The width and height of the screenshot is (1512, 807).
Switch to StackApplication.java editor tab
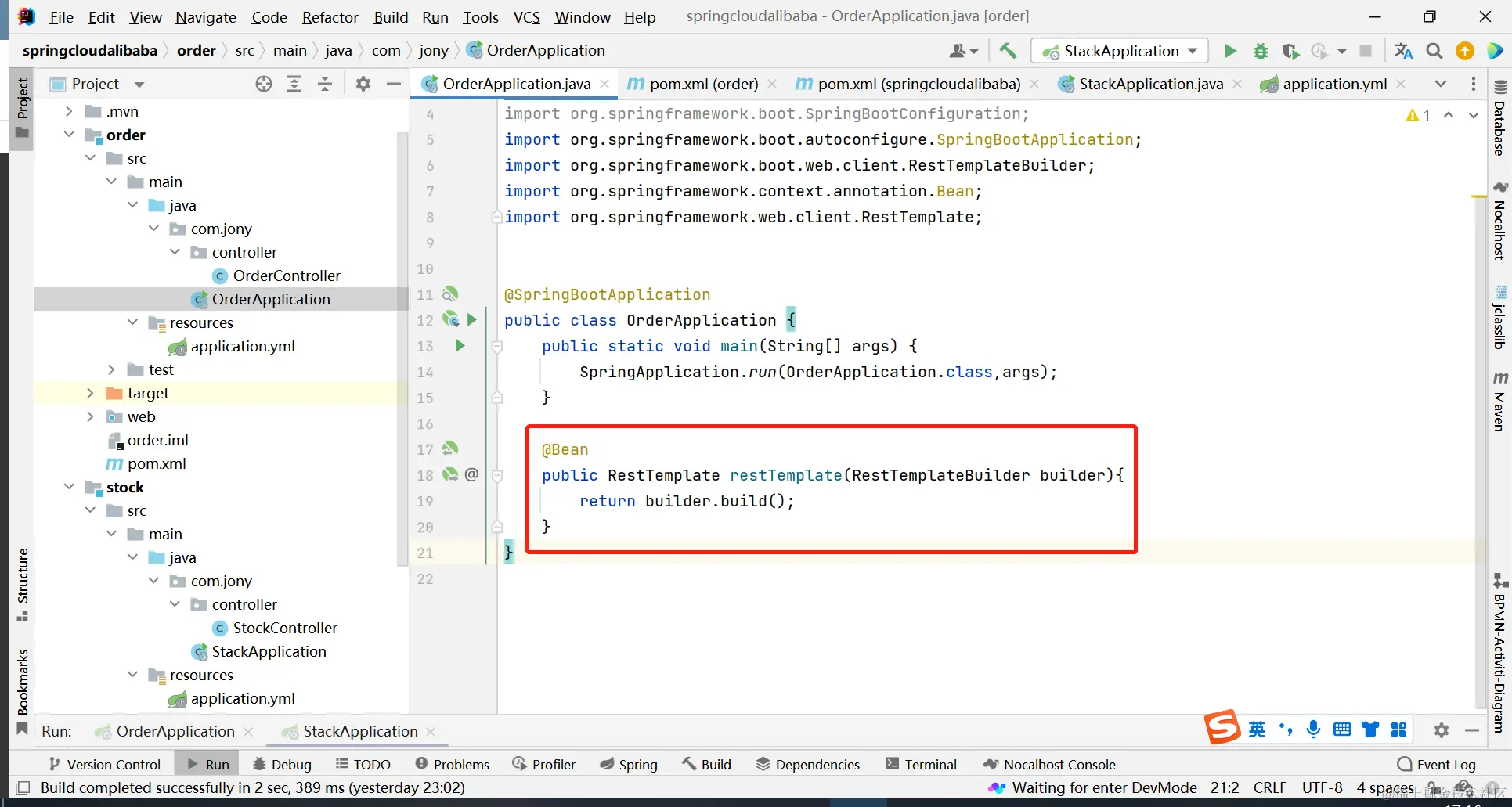(1150, 84)
